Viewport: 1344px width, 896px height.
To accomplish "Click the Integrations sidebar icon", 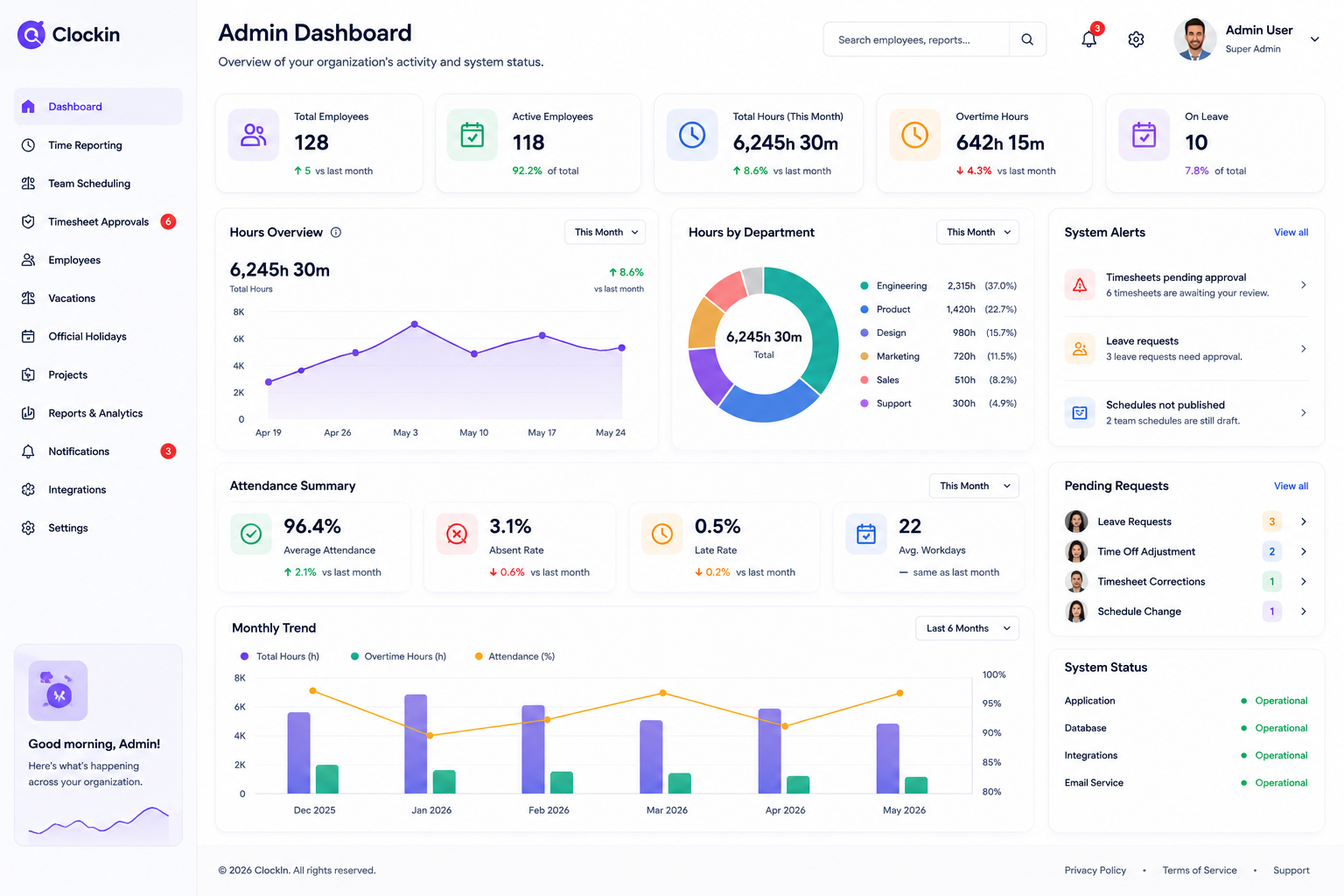I will [x=28, y=490].
